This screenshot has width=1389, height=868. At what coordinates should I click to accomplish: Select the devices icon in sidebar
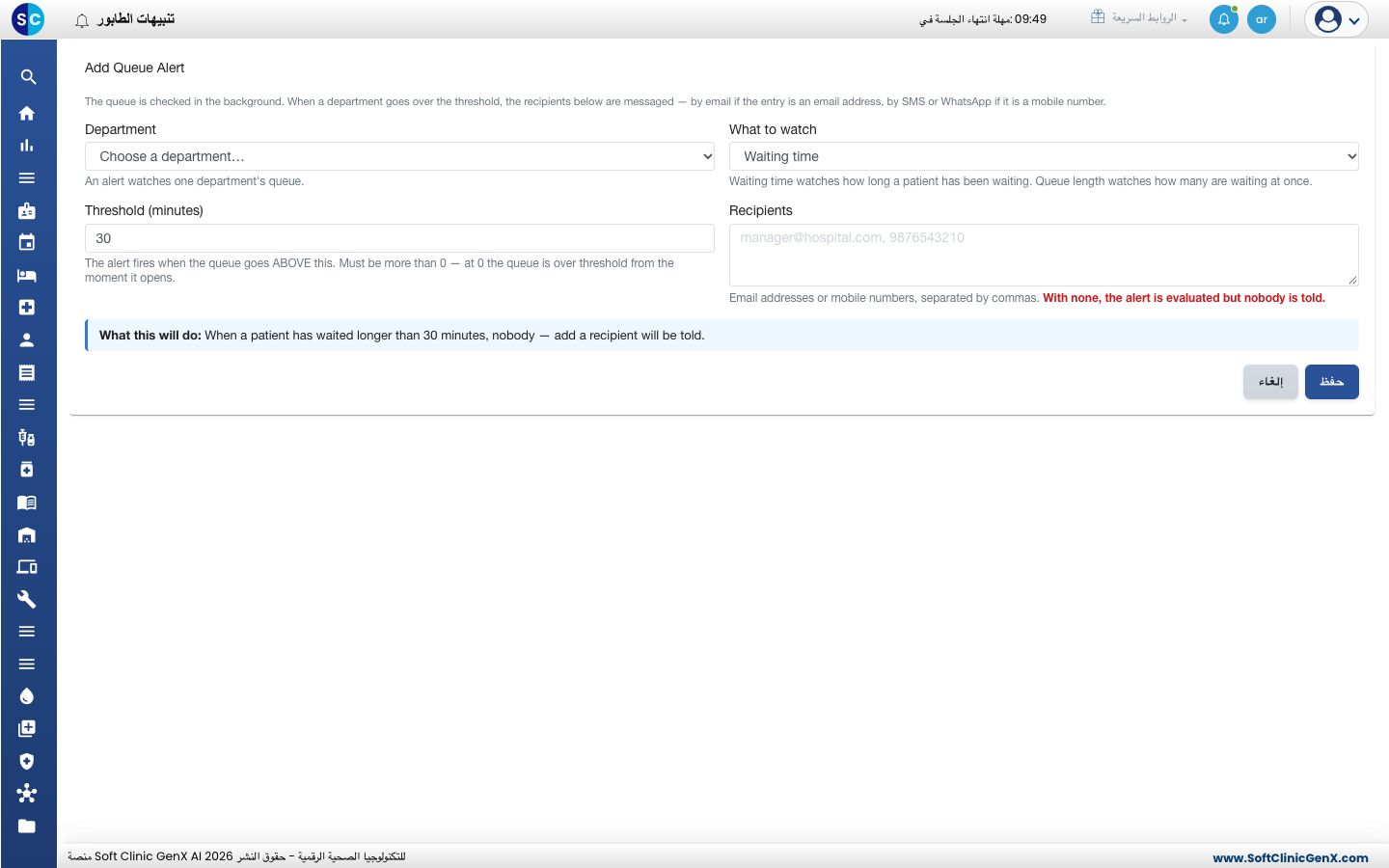27,567
